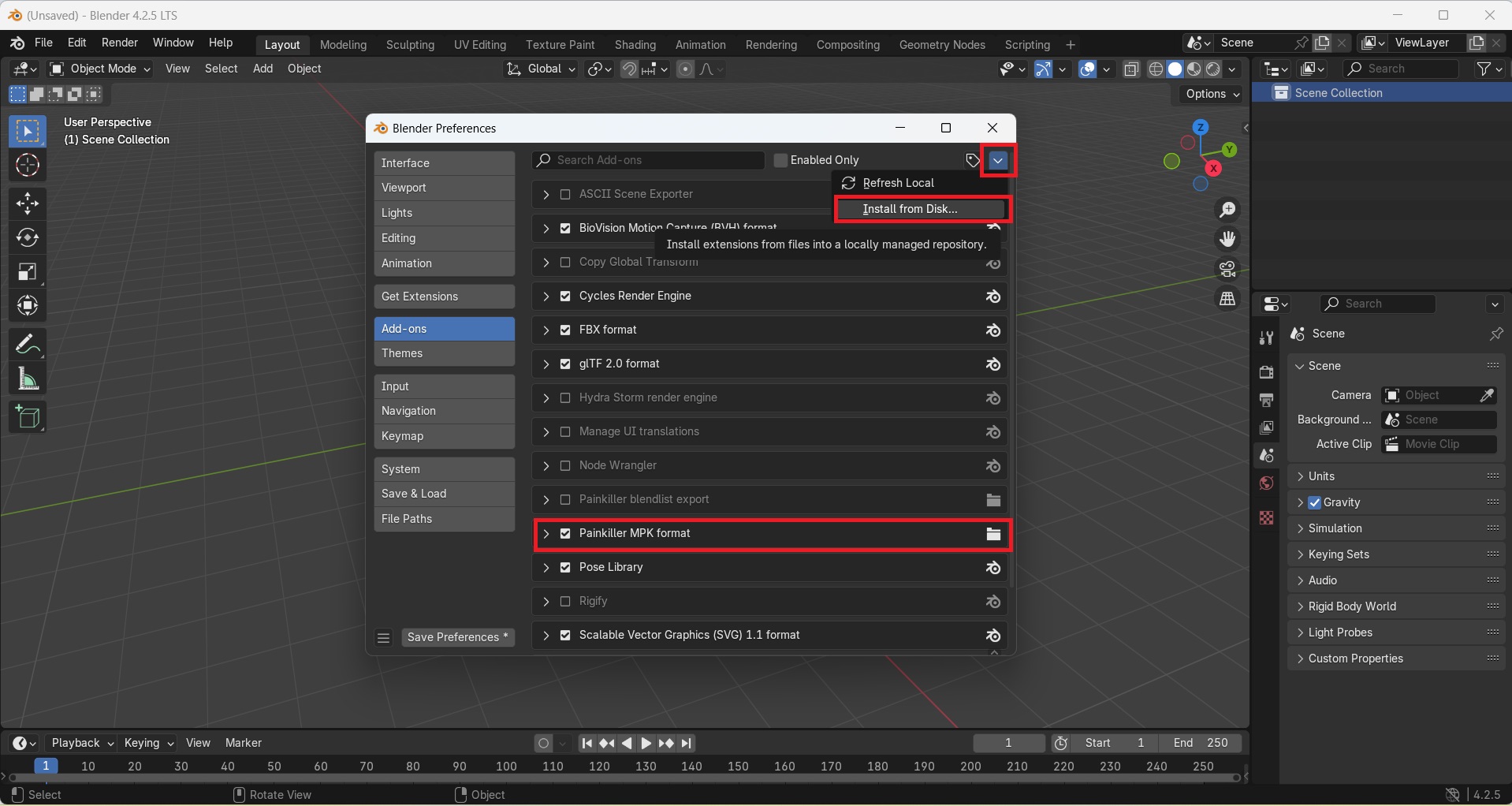Screen dimensions: 1512x806
Task: Open the File Paths preferences section
Action: point(445,519)
